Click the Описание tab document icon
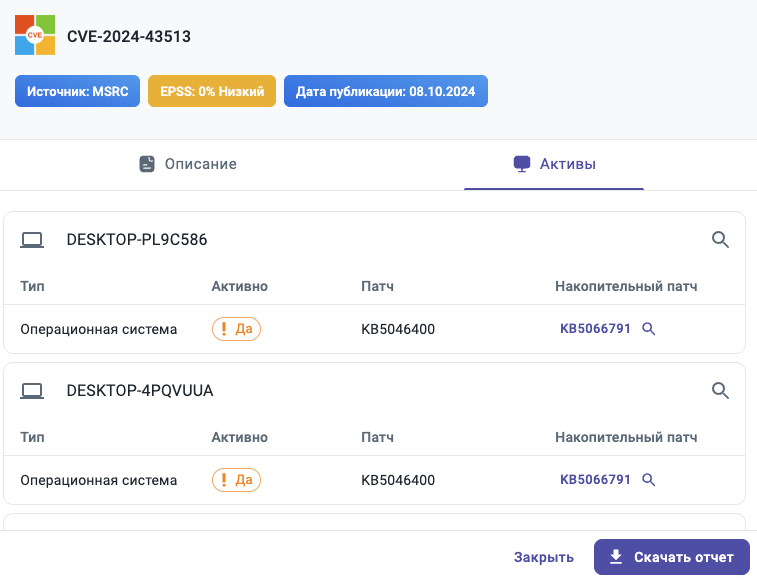The image size is (757, 582). coord(147,164)
